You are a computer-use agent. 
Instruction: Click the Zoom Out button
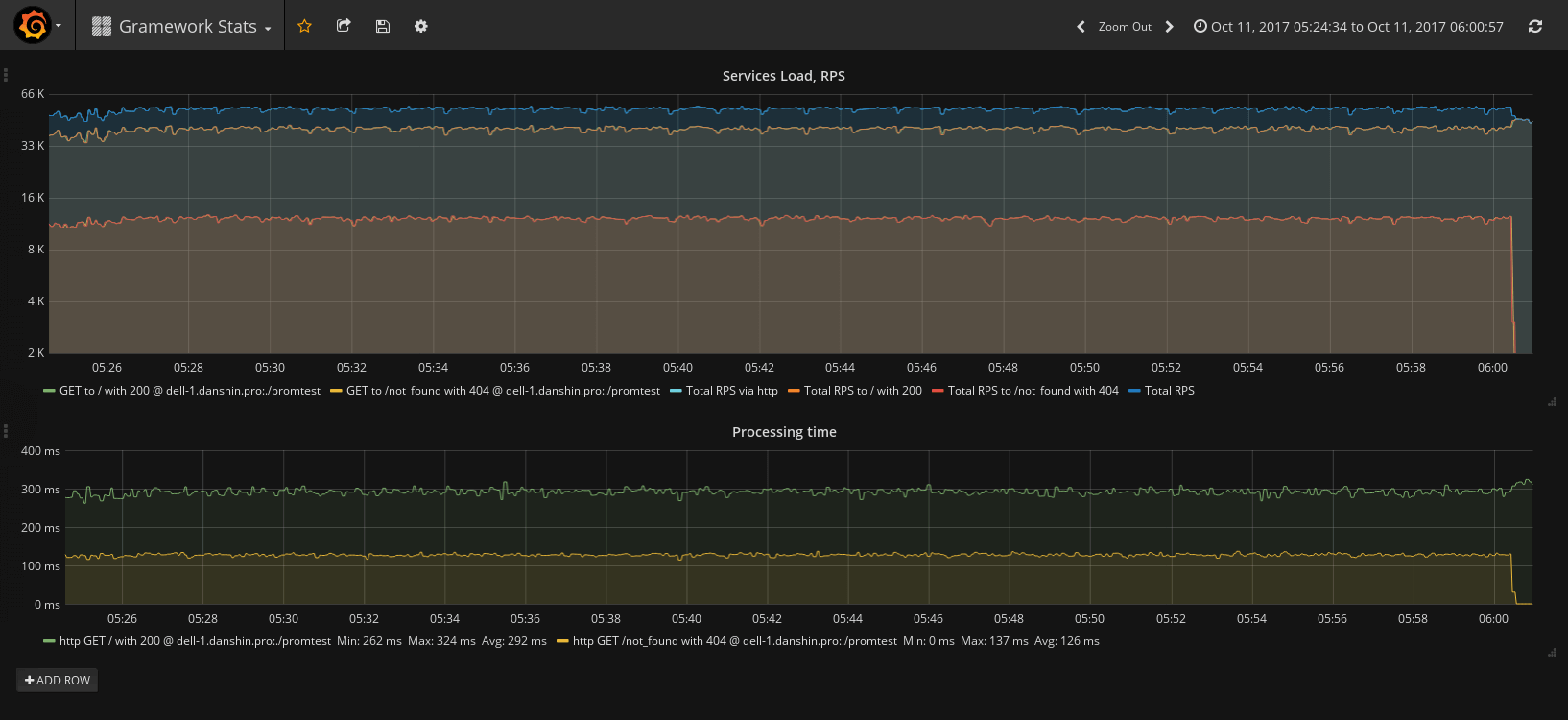tap(1125, 27)
